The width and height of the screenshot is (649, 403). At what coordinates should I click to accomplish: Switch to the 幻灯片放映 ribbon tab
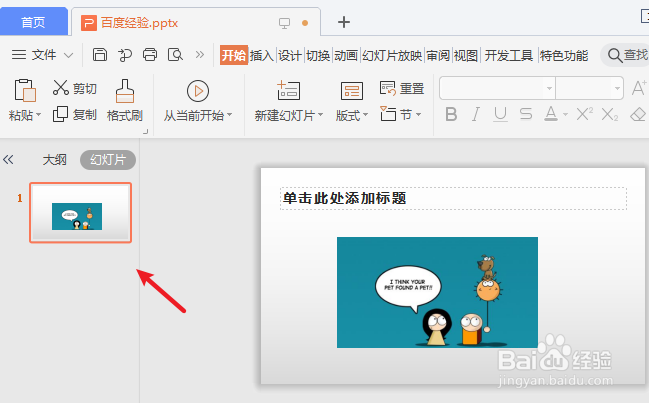click(x=392, y=55)
